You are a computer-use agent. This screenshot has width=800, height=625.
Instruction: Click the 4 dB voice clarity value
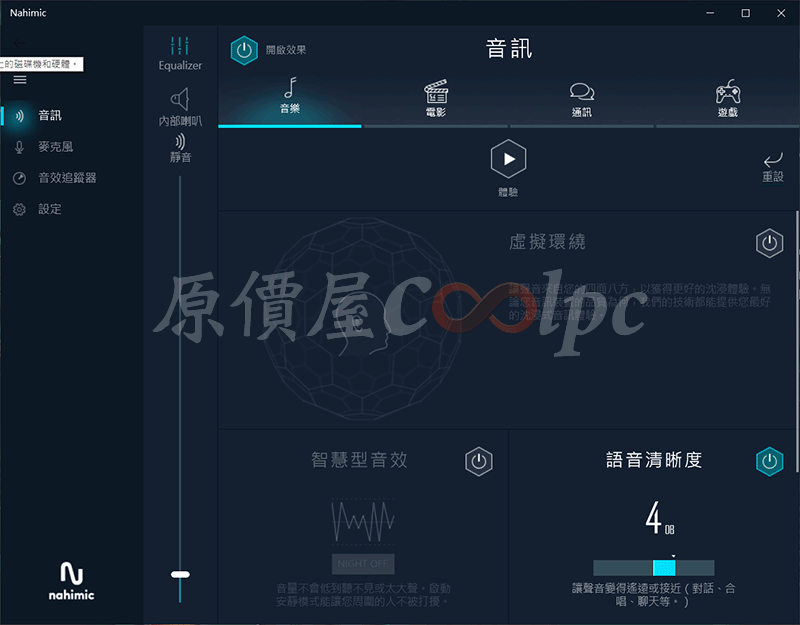coord(660,518)
